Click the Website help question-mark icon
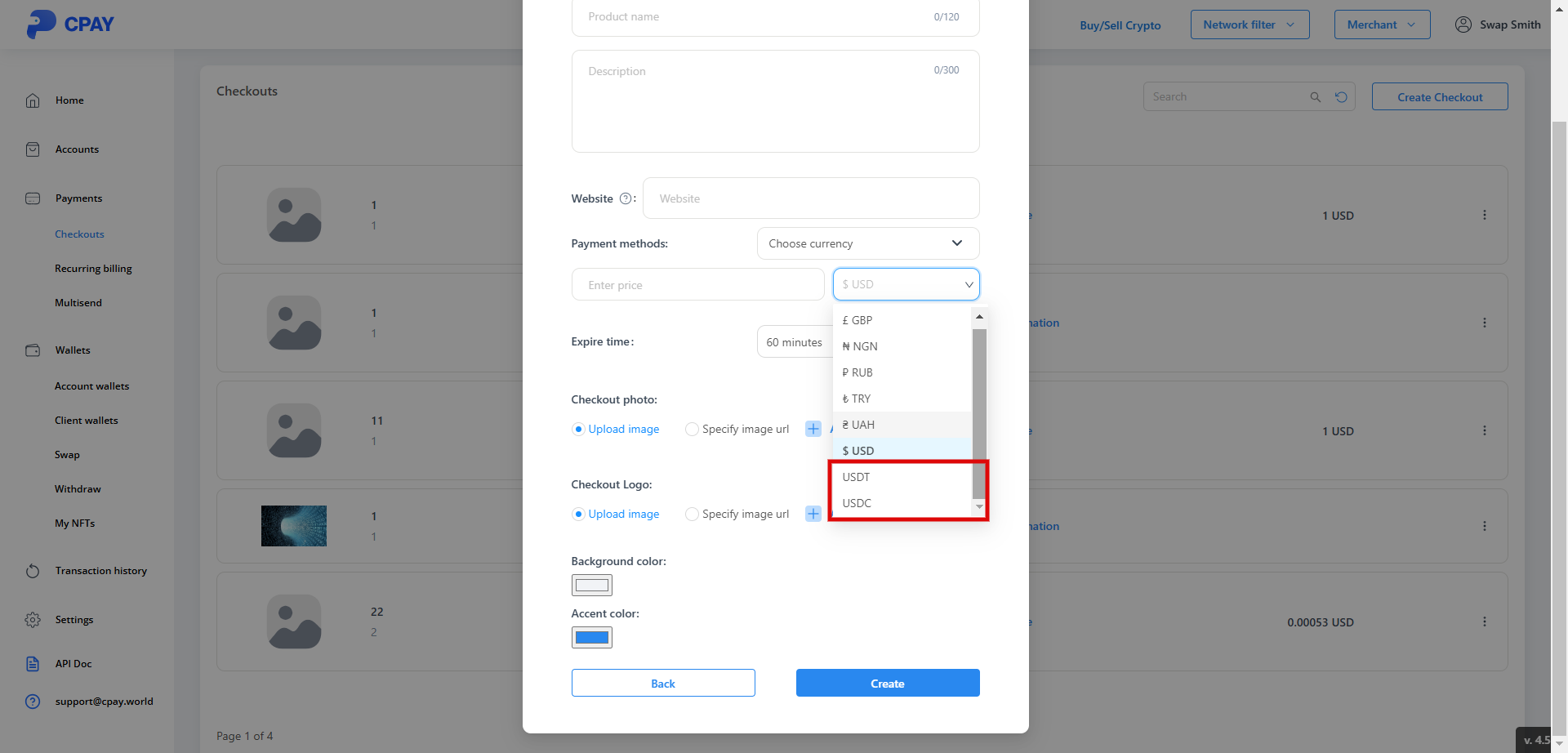 pos(626,198)
